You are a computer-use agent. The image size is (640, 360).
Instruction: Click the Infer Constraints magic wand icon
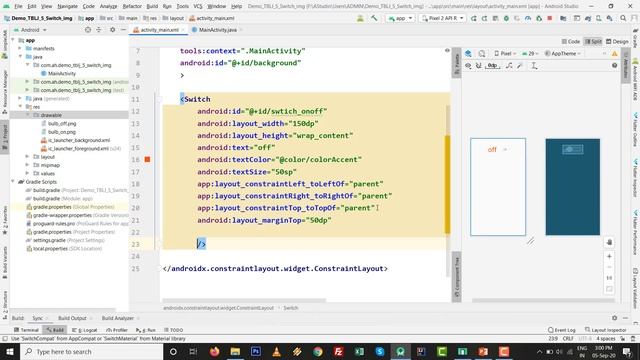[x=520, y=66]
